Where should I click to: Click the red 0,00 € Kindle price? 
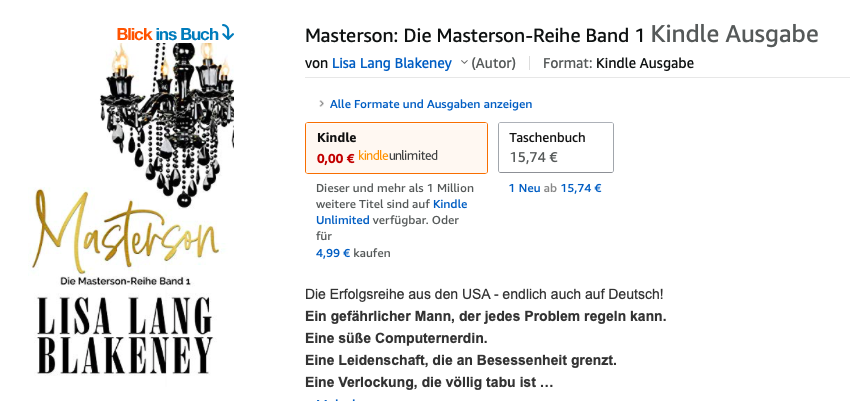(336, 158)
